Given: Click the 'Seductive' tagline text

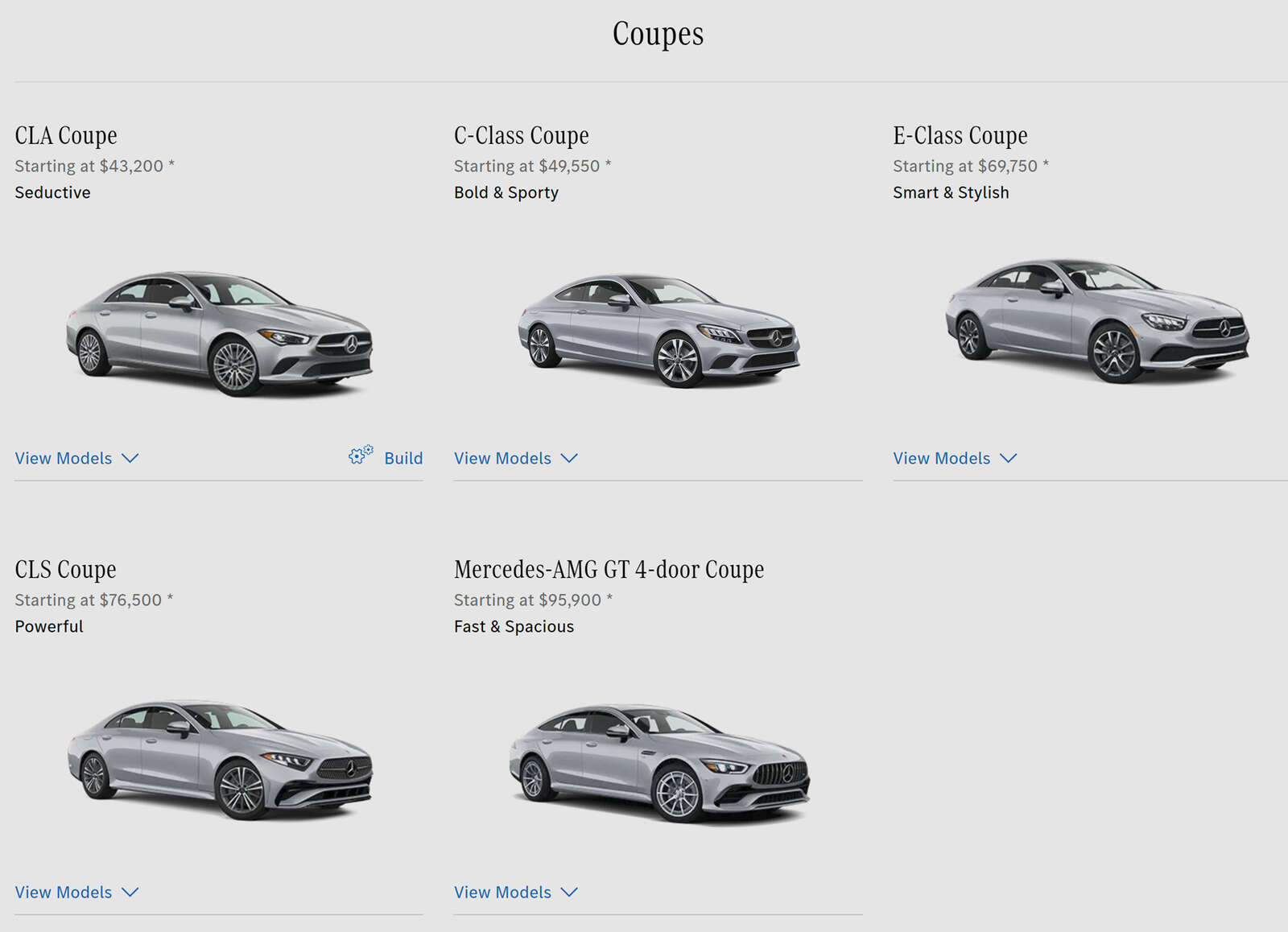Looking at the screenshot, I should [52, 192].
